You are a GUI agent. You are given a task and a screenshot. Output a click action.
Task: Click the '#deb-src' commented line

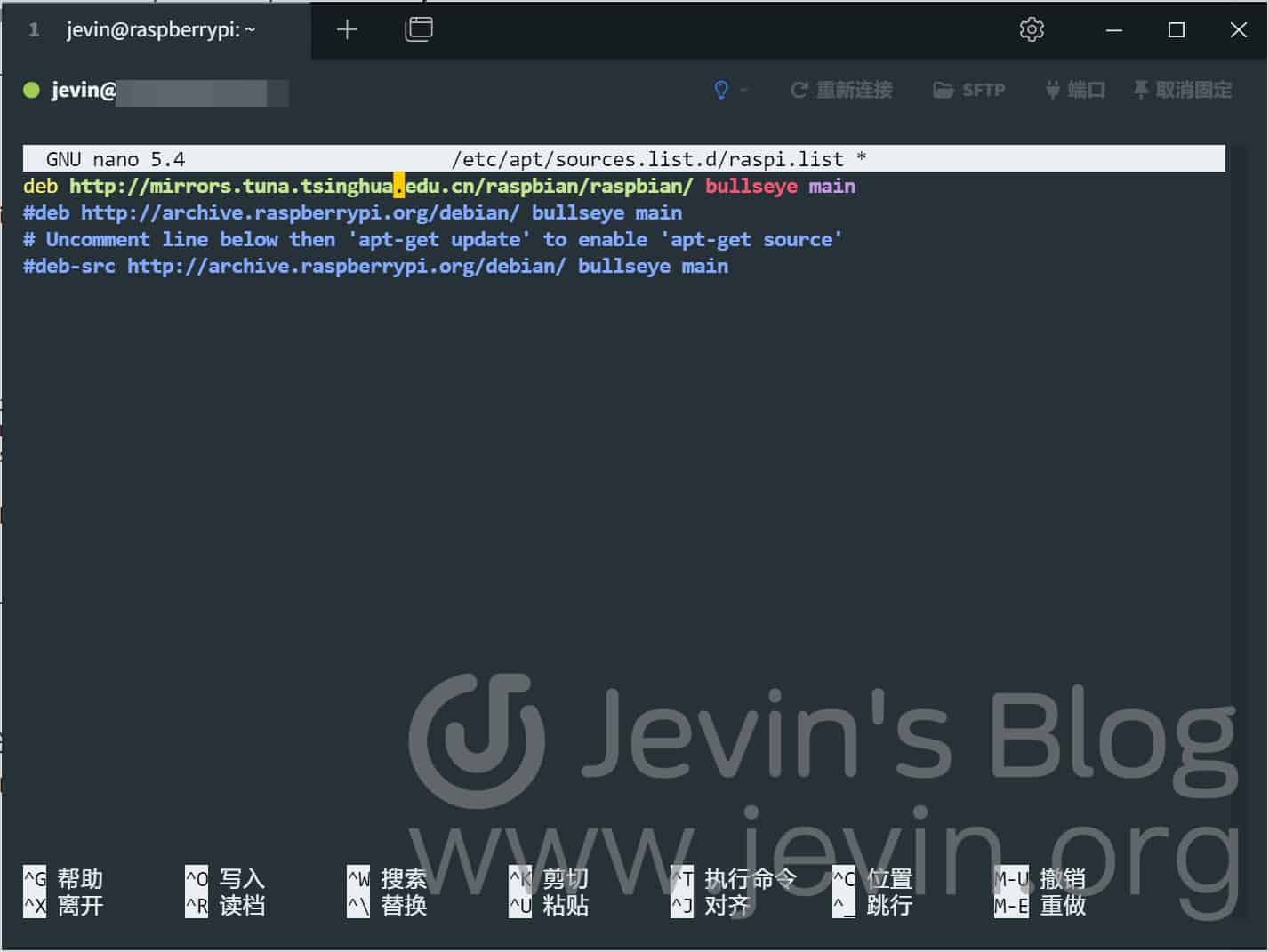tap(376, 266)
